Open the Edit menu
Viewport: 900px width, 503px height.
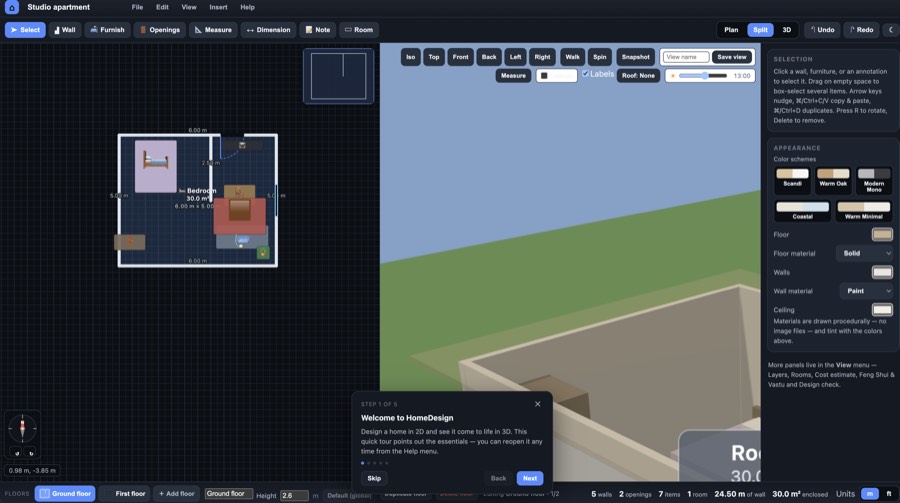point(162,7)
